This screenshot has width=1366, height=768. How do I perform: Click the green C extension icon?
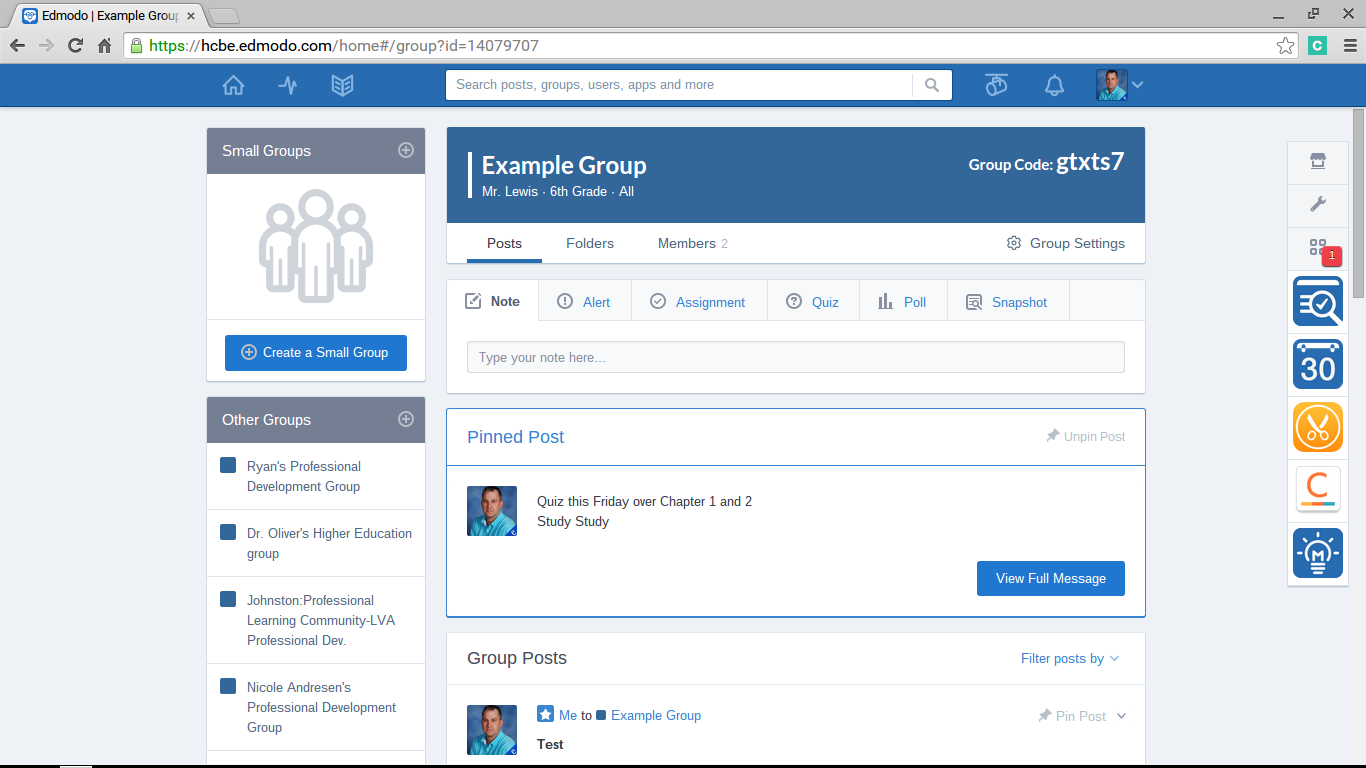tap(1318, 46)
